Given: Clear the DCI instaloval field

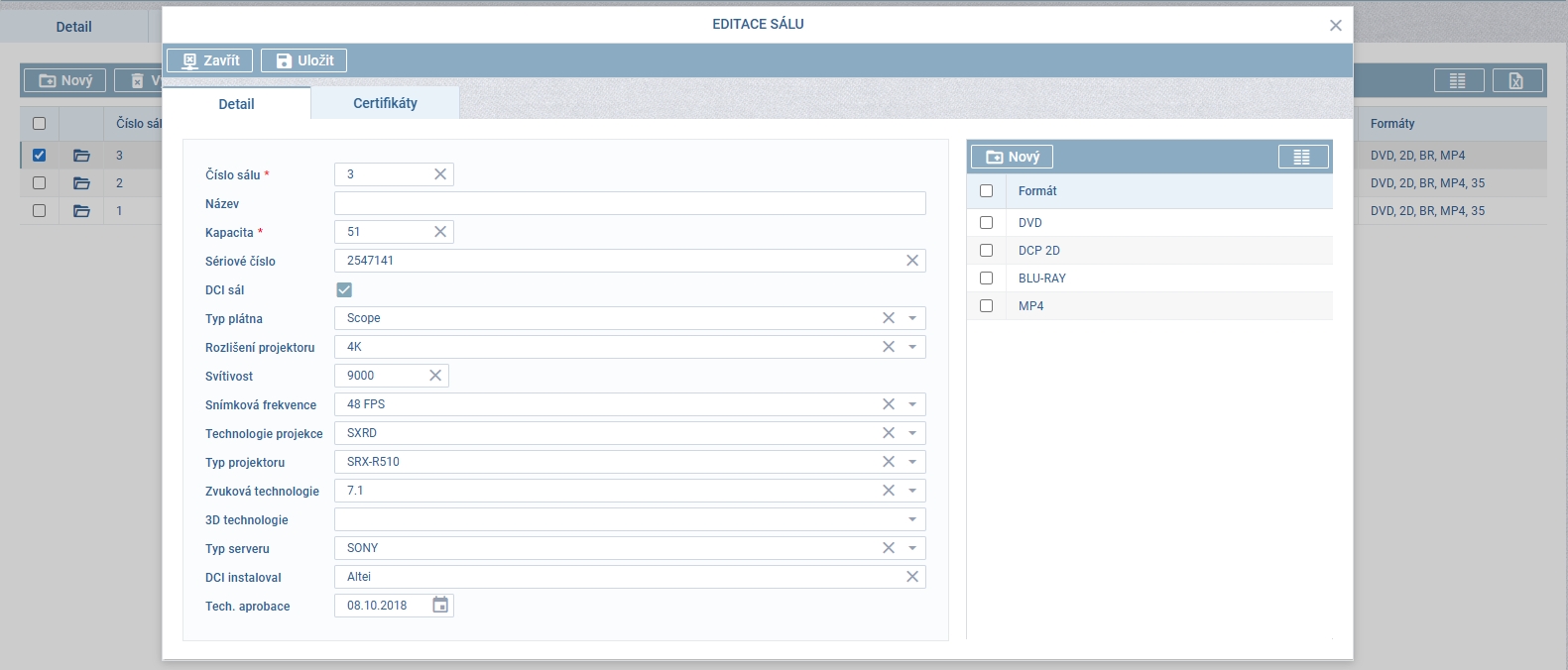Looking at the screenshot, I should [x=911, y=577].
